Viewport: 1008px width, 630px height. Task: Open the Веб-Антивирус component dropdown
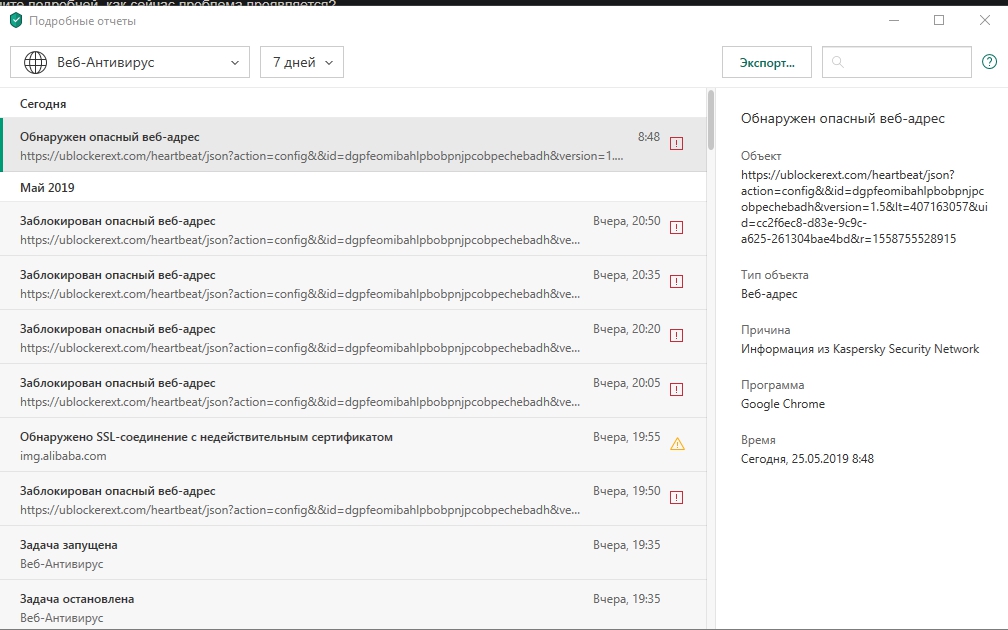click(130, 62)
